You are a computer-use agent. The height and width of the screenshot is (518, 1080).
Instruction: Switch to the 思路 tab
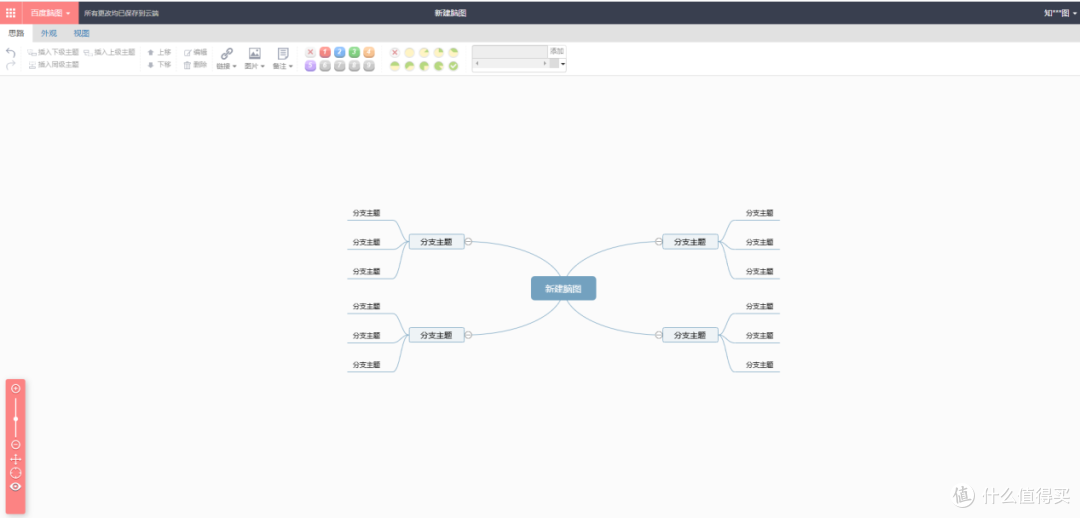pyautogui.click(x=16, y=33)
